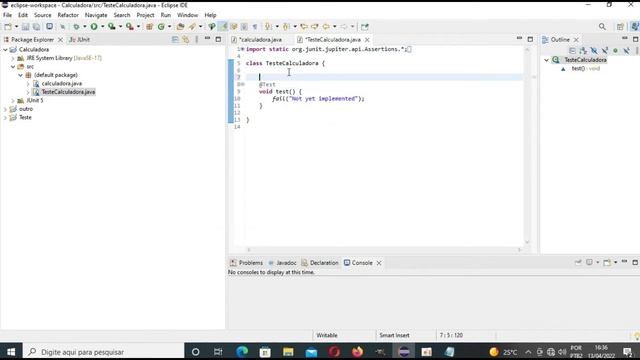
Task: Click the Debug bug icon
Action: click(76, 27)
